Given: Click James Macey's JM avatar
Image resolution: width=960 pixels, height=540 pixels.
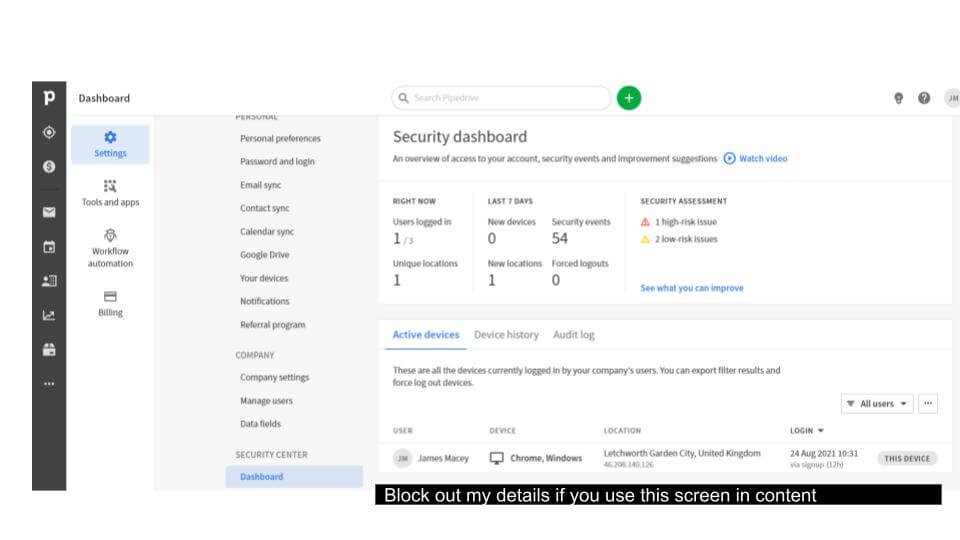Looking at the screenshot, I should [x=402, y=458].
